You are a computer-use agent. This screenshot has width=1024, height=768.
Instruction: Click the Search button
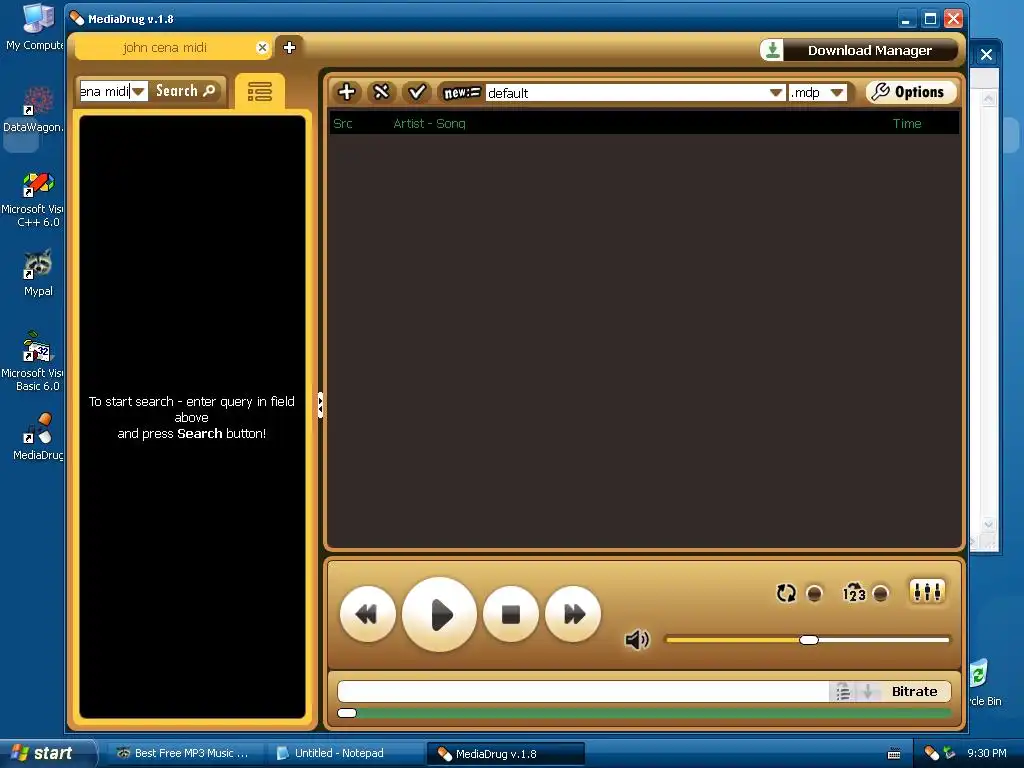[185, 91]
